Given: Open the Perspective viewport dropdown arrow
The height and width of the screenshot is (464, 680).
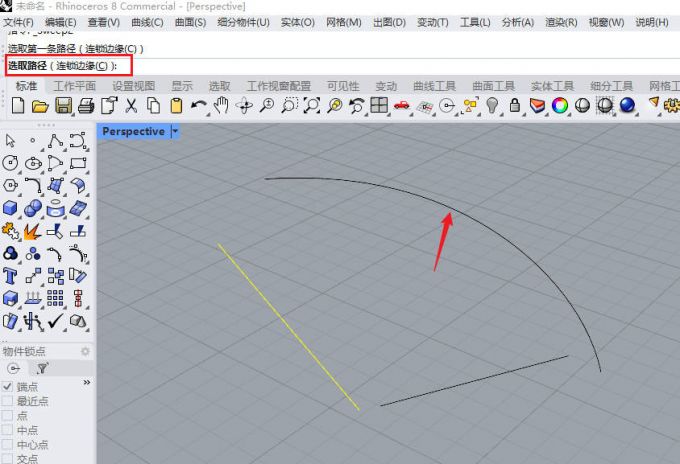Looking at the screenshot, I should coord(175,131).
